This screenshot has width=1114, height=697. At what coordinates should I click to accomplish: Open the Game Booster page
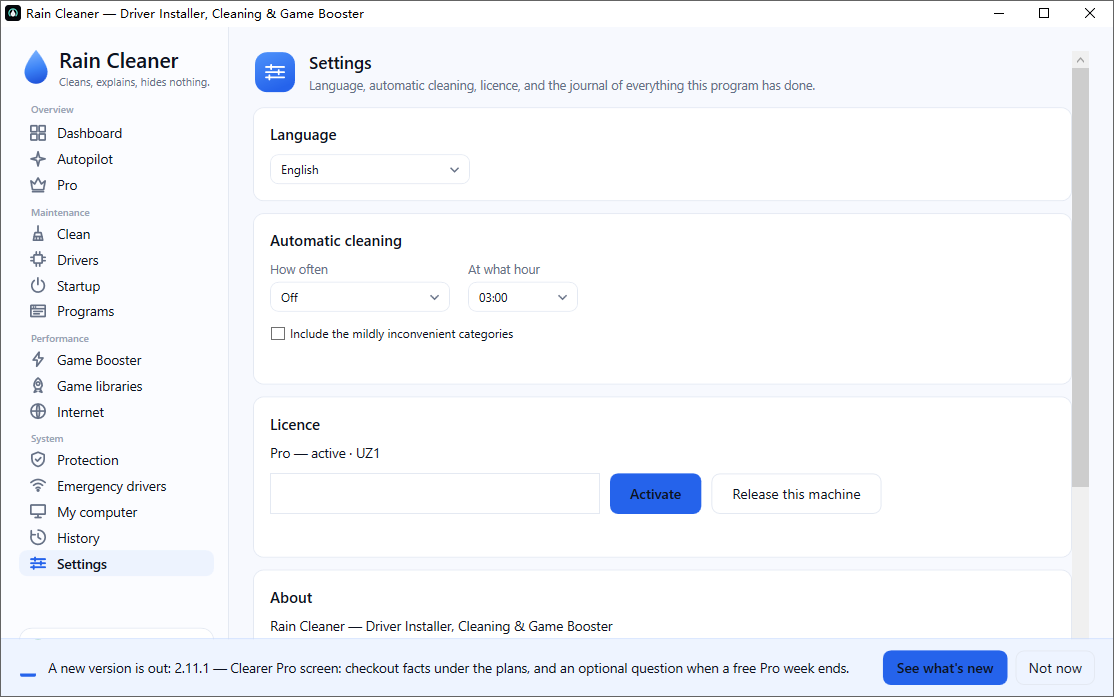[x=117, y=360]
